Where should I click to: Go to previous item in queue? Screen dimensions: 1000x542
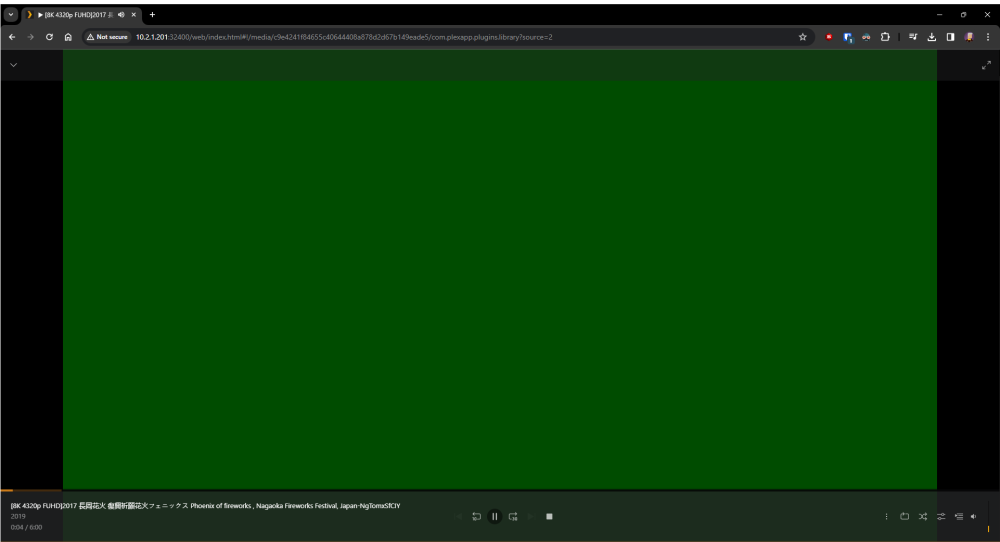459,516
